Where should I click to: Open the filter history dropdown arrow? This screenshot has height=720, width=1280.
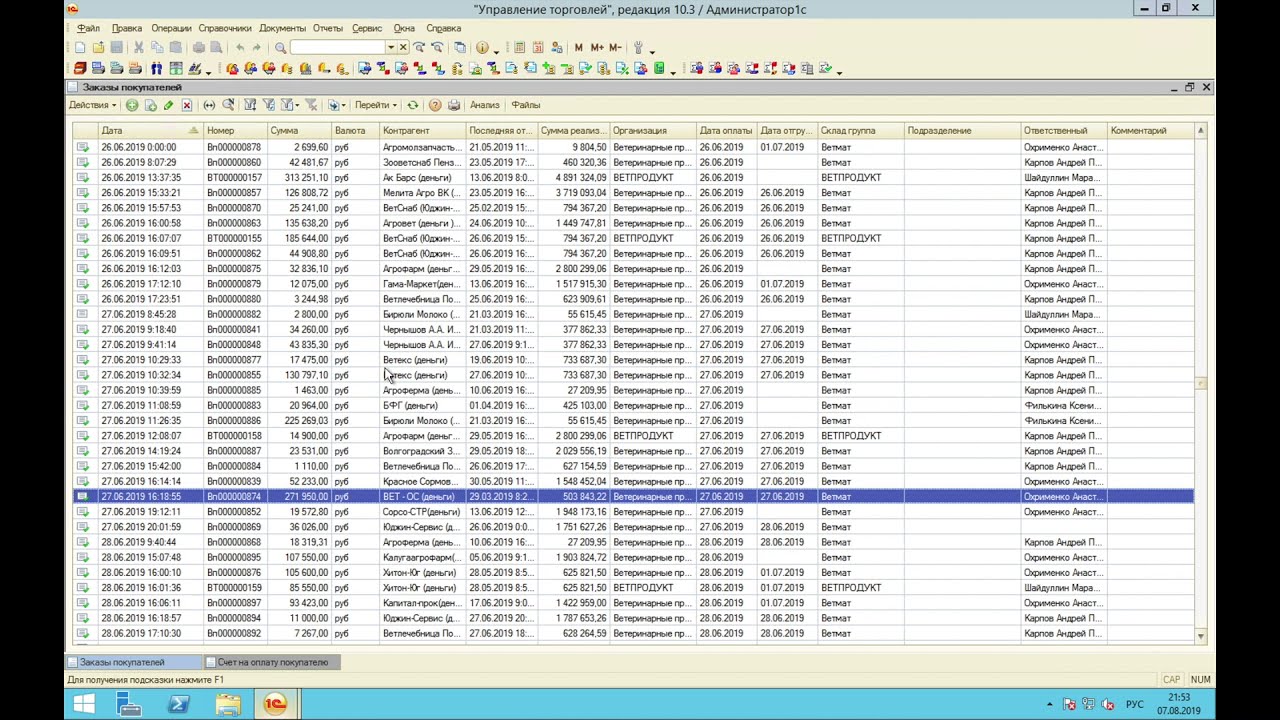pyautogui.click(x=297, y=105)
